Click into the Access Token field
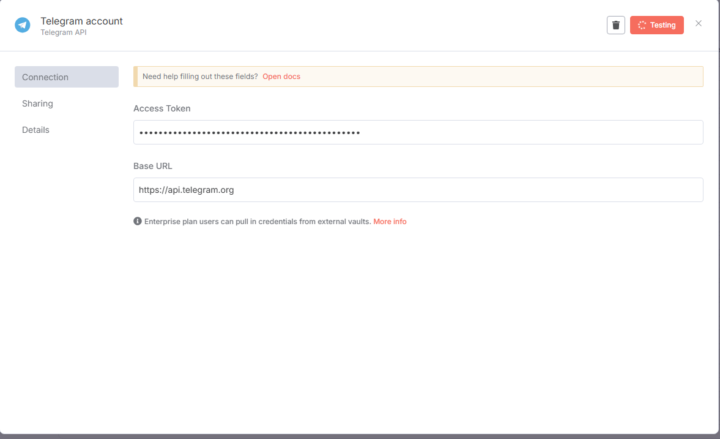Screen dimensions: 720x439 tap(418, 132)
